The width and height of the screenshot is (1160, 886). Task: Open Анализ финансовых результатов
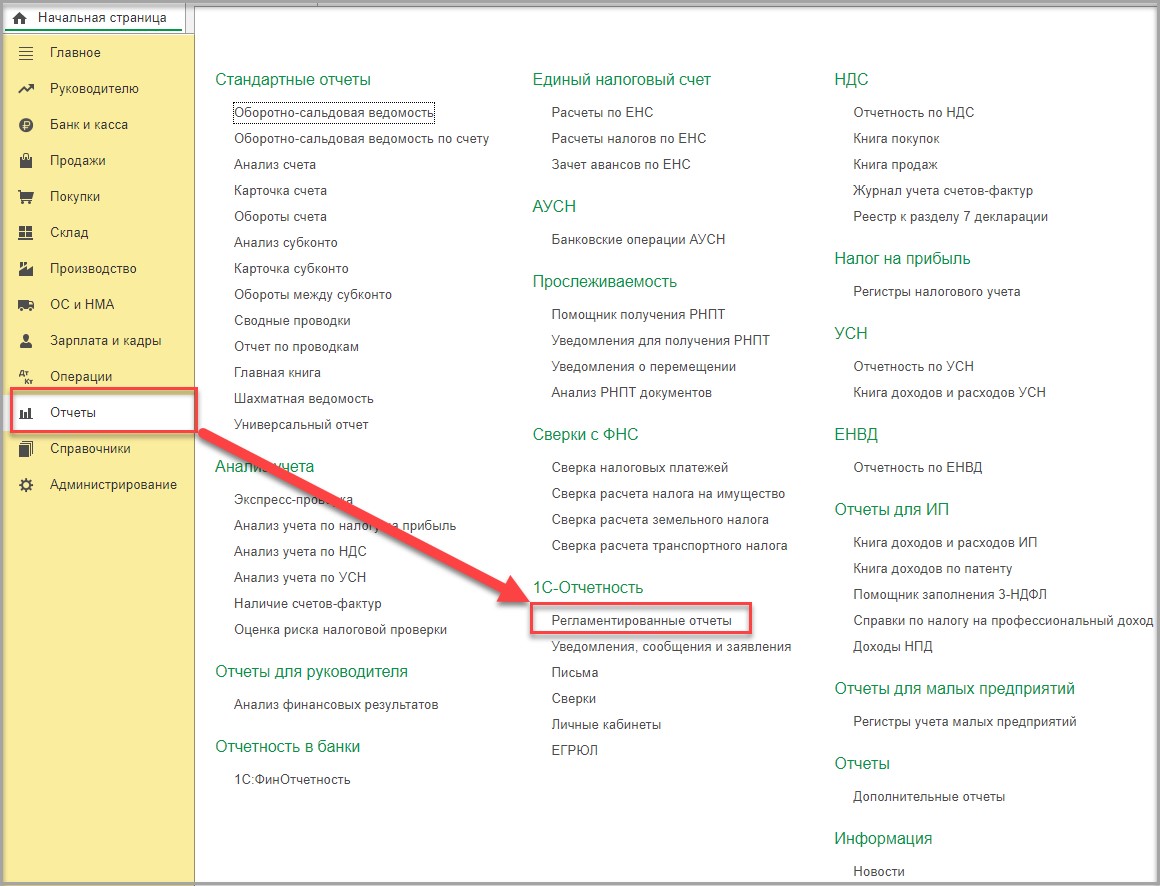point(336,704)
